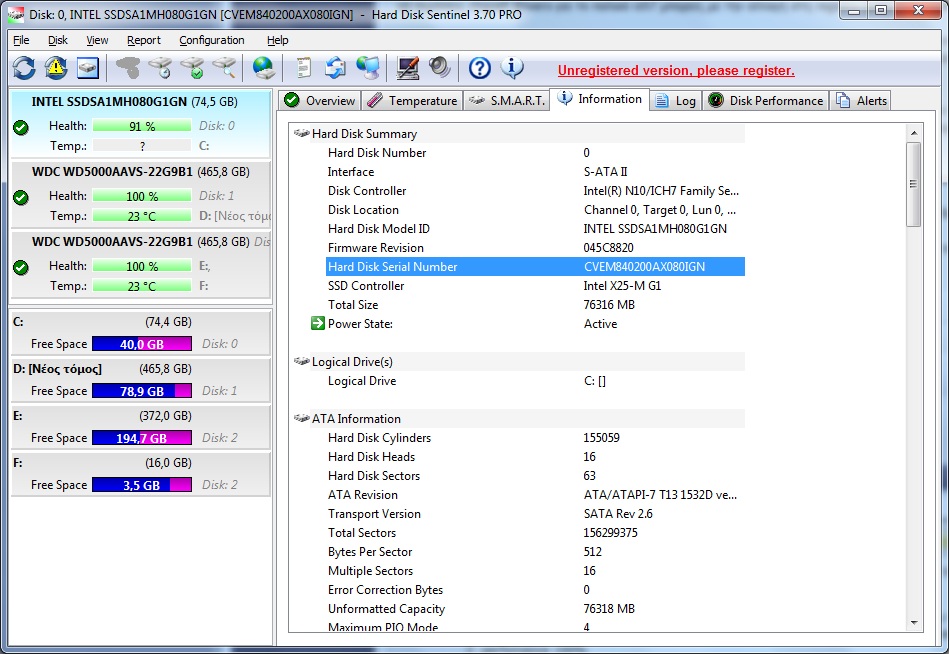Click the 40,0 GB free space bar for C:
This screenshot has width=949, height=654.
[142, 344]
